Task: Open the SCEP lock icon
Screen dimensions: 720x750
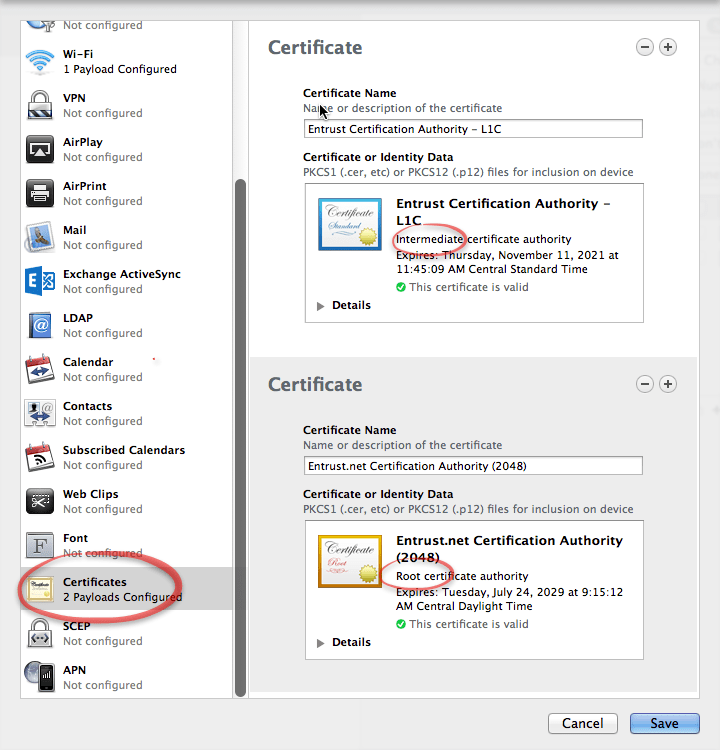Action: [40, 633]
